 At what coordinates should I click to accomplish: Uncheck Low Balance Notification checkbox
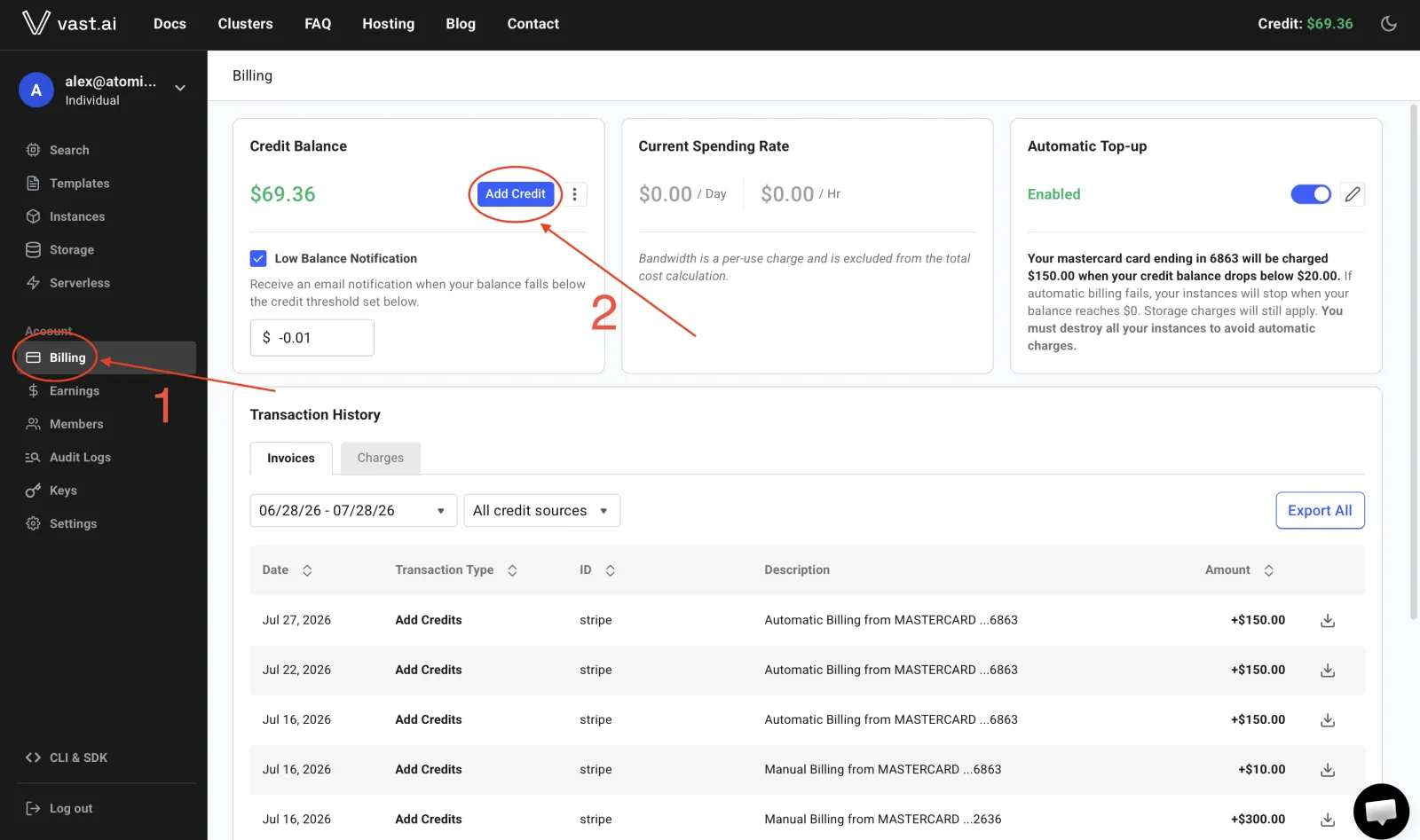pos(258,258)
